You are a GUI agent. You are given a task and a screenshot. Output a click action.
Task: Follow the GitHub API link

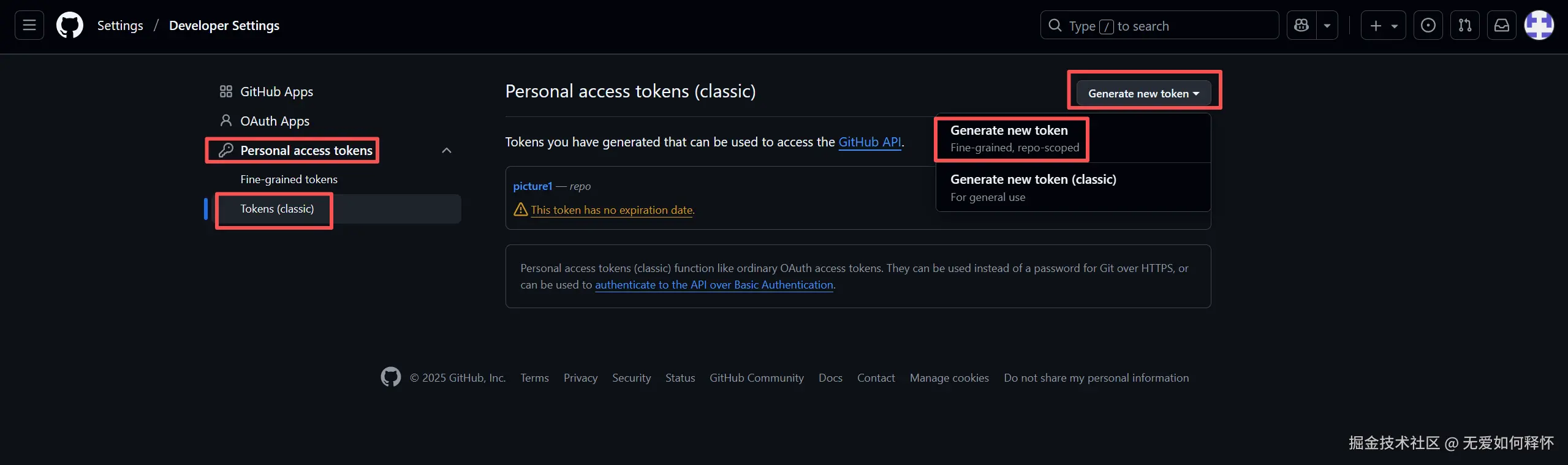coord(869,142)
